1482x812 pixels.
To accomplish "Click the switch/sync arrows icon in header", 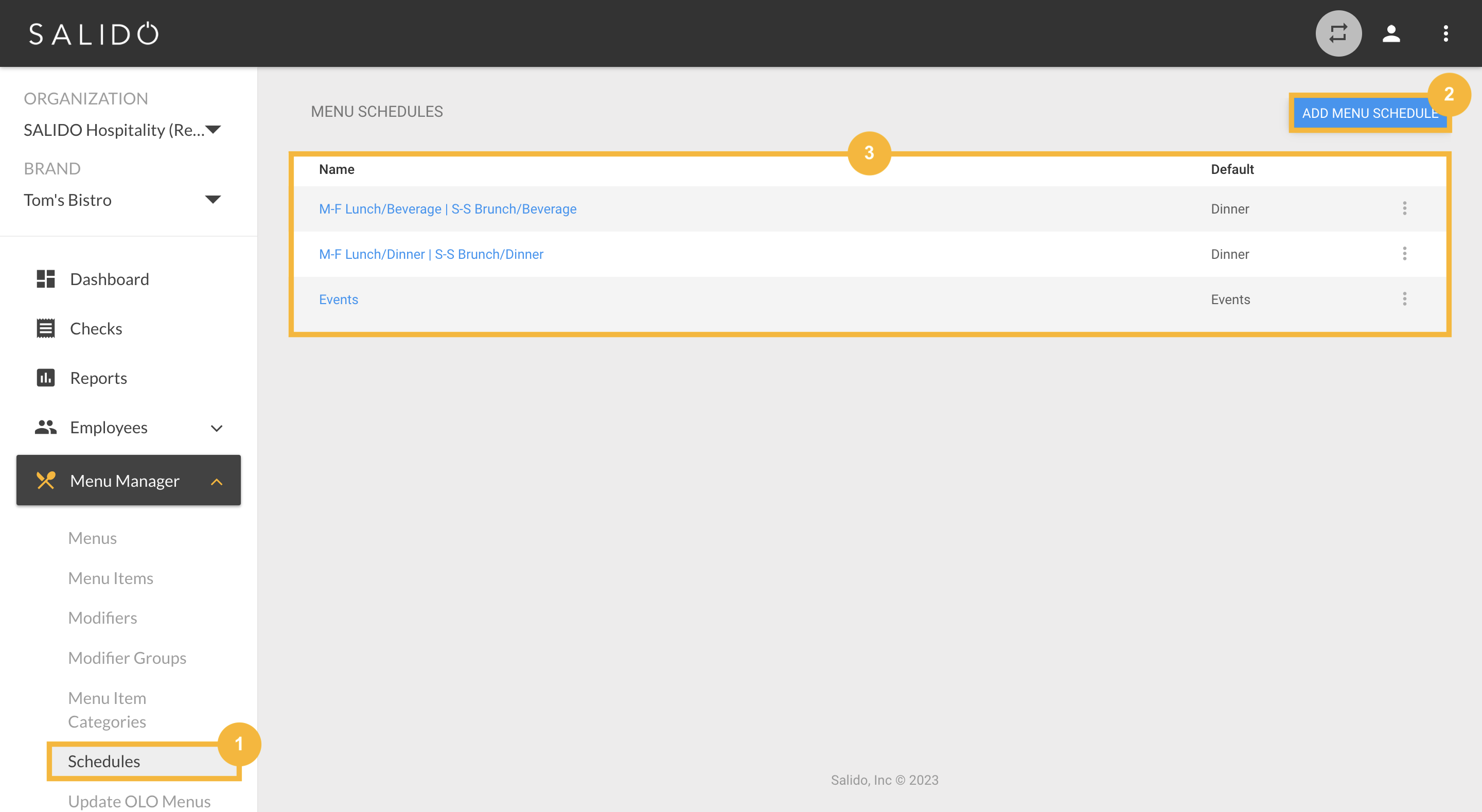I will point(1338,33).
